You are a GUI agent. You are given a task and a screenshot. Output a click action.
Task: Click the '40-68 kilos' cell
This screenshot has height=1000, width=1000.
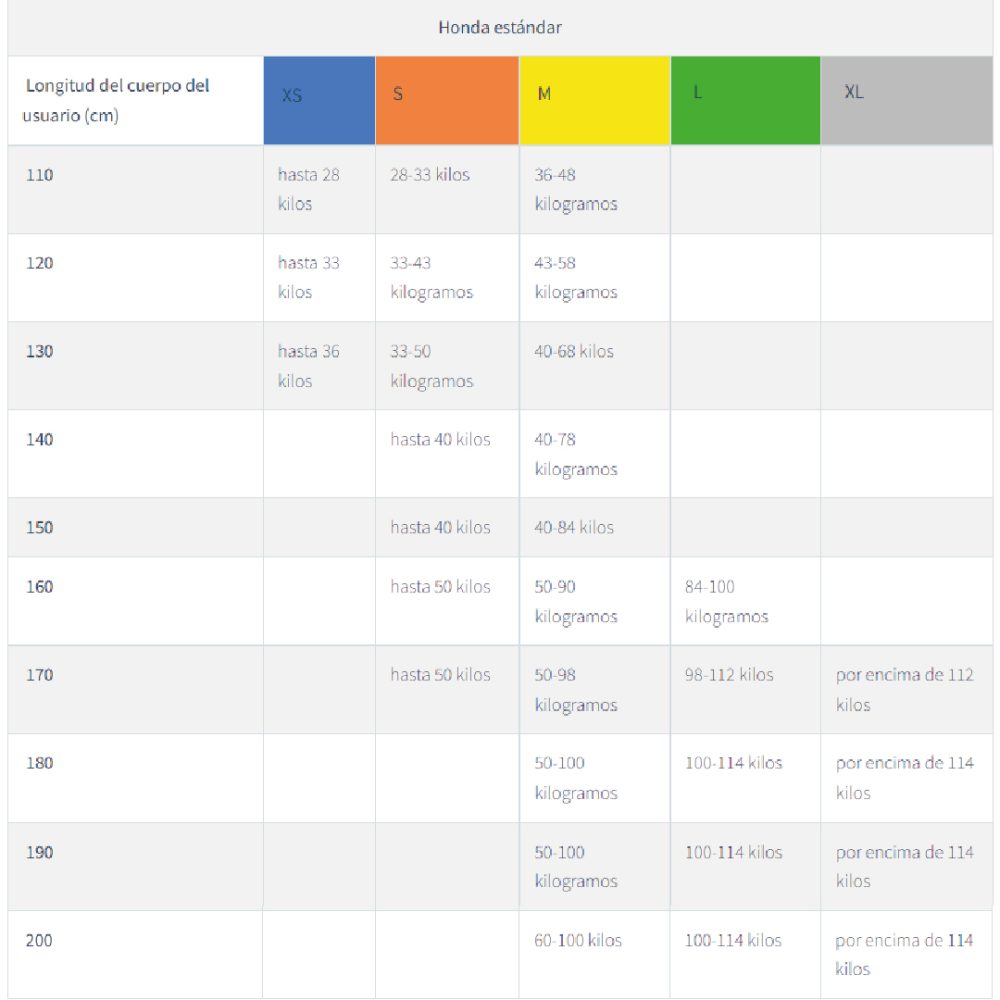574,351
